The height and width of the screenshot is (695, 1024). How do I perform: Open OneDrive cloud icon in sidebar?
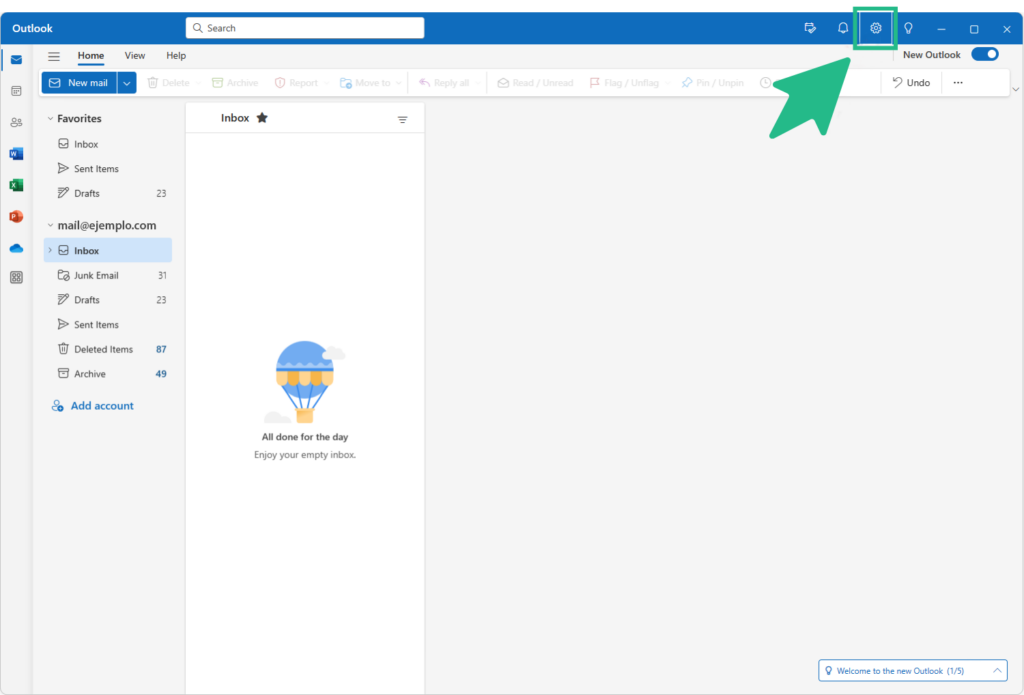coord(16,248)
